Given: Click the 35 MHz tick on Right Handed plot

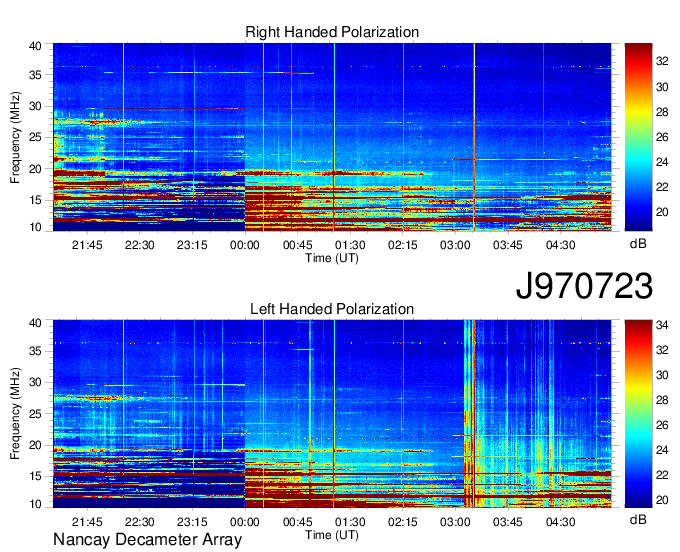Looking at the screenshot, I should [35, 75].
